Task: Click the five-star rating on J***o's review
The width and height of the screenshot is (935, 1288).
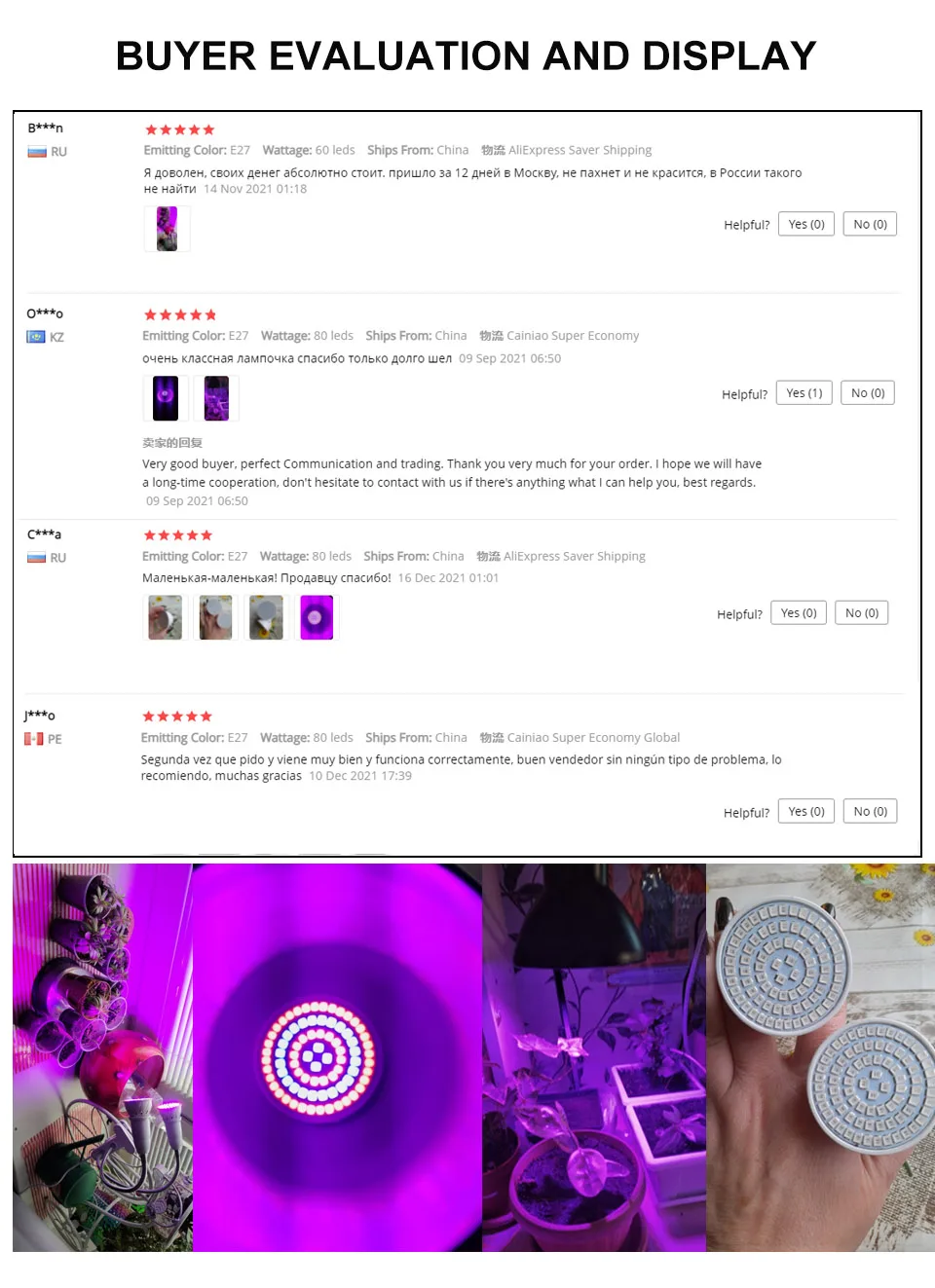Action: (177, 717)
